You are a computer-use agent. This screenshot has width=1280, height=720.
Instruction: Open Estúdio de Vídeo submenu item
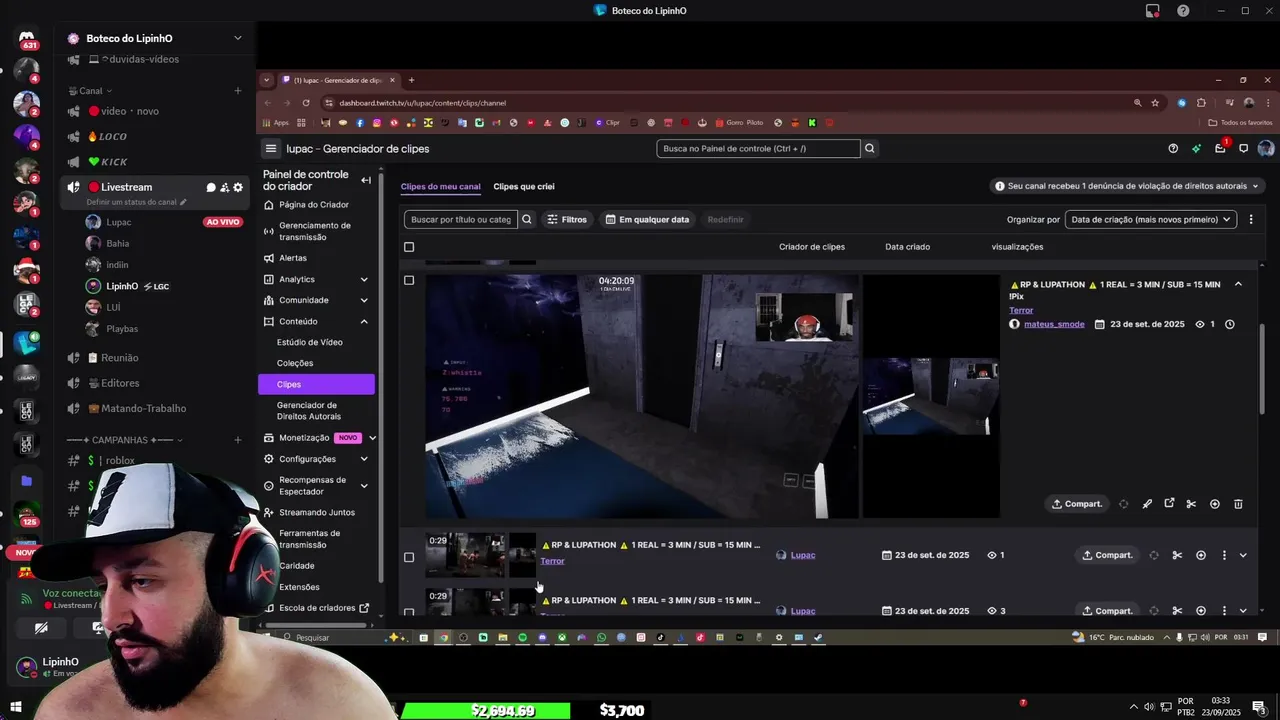309,342
